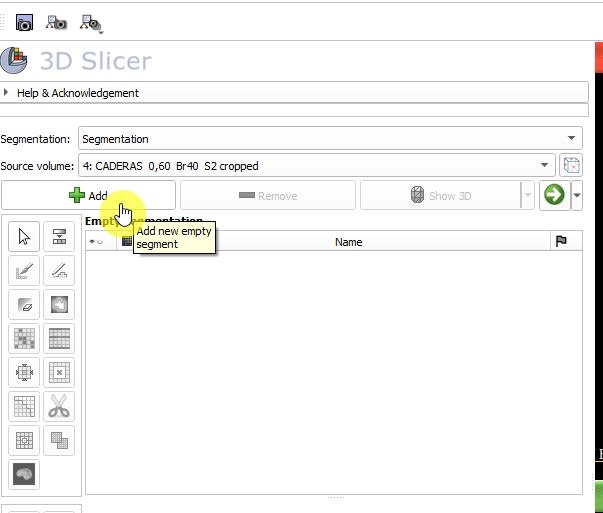The height and width of the screenshot is (513, 603).
Task: Open the Segmentation node dropdown
Action: point(330,139)
